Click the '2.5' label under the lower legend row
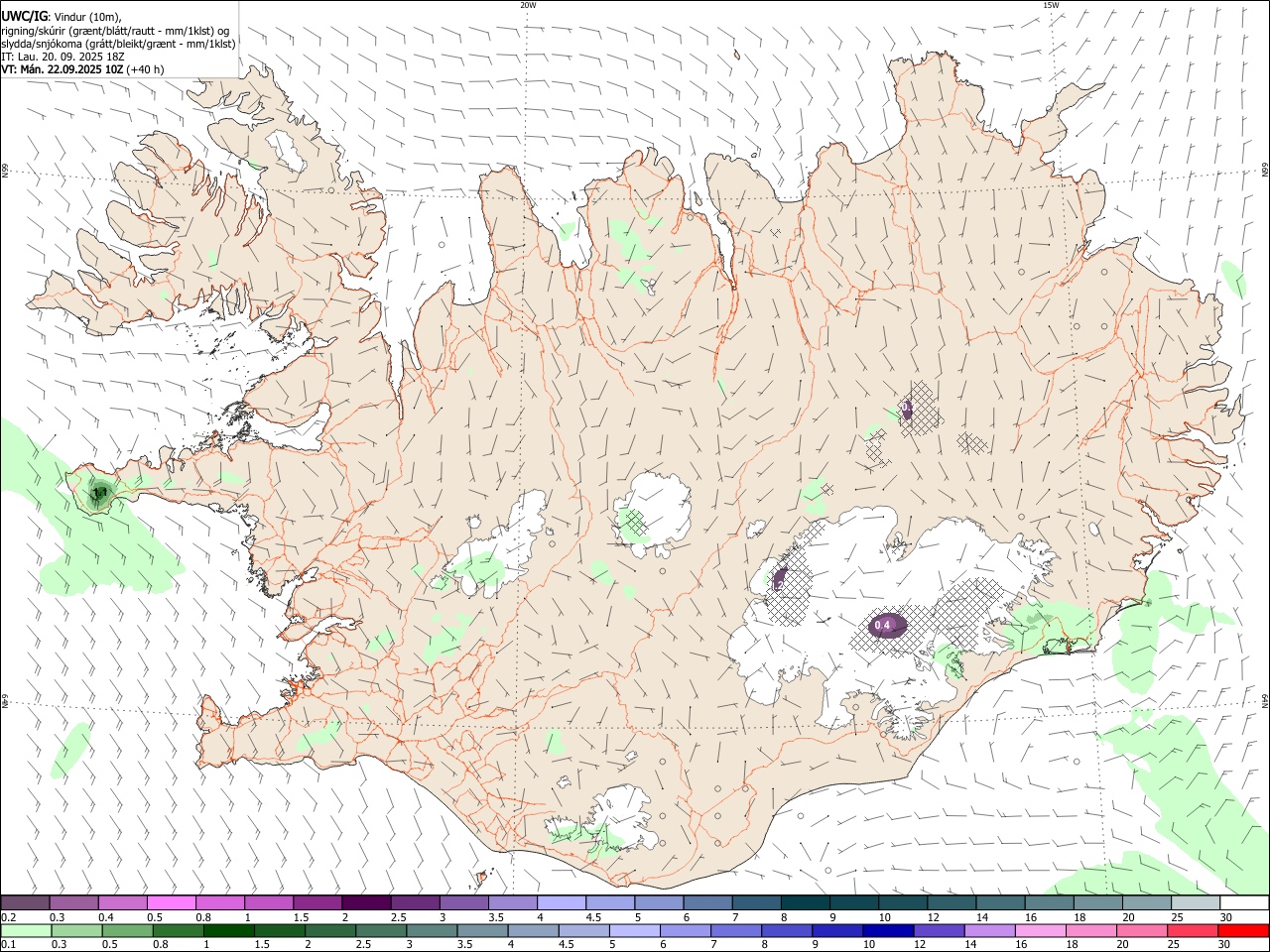The height and width of the screenshot is (952, 1270). tap(364, 945)
